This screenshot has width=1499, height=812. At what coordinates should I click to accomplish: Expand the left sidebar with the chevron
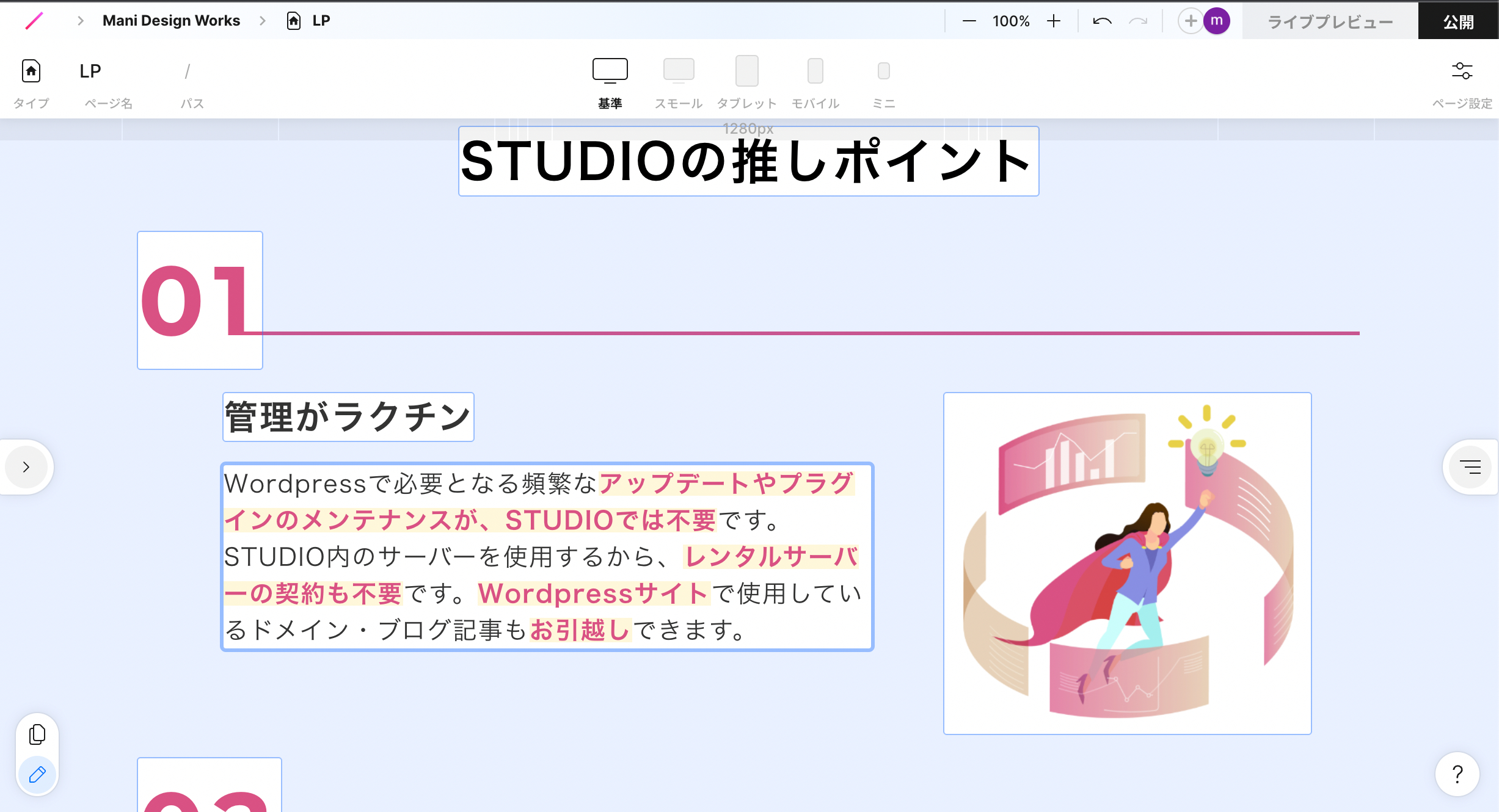click(x=27, y=467)
